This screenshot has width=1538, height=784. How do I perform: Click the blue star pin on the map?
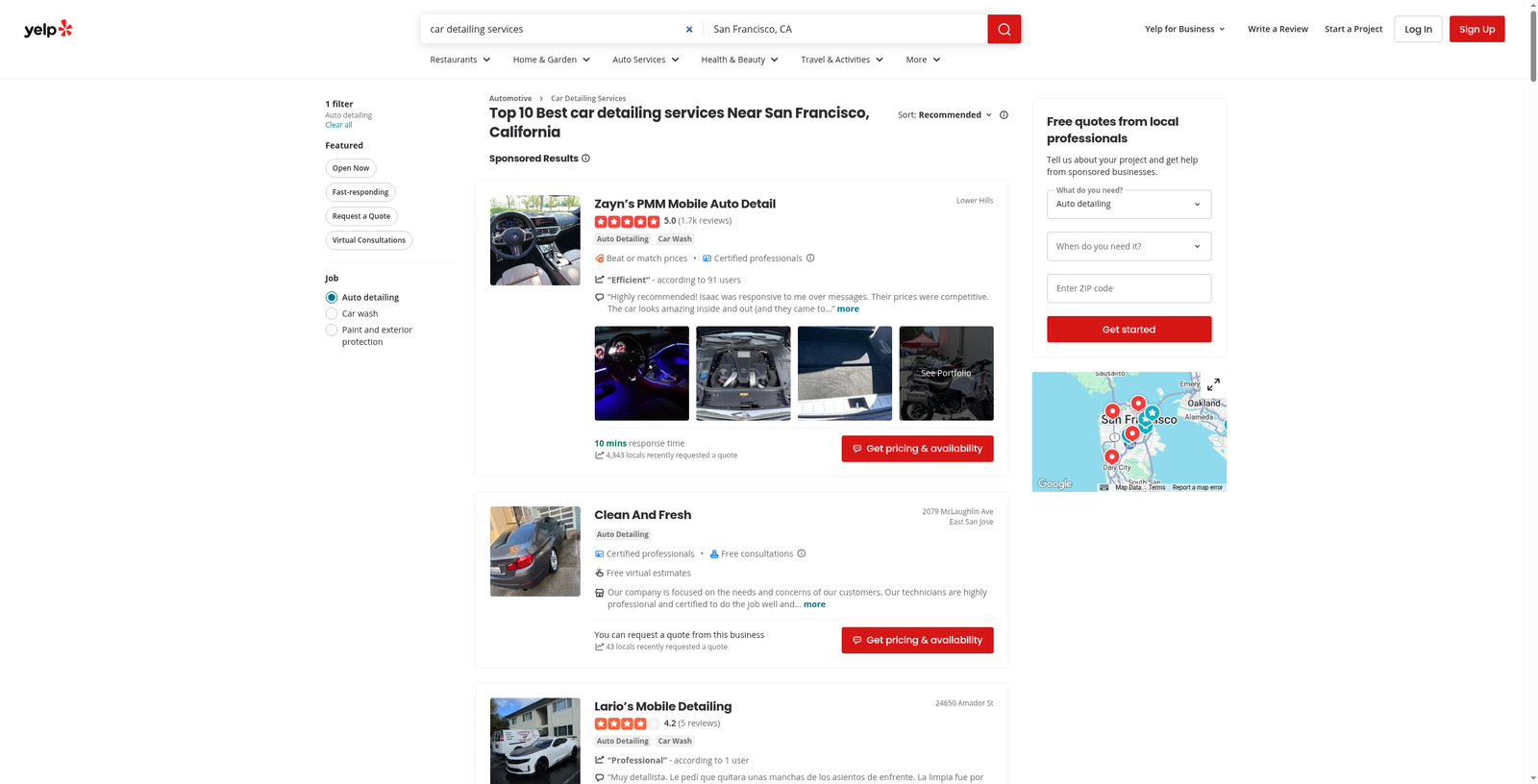[1152, 413]
